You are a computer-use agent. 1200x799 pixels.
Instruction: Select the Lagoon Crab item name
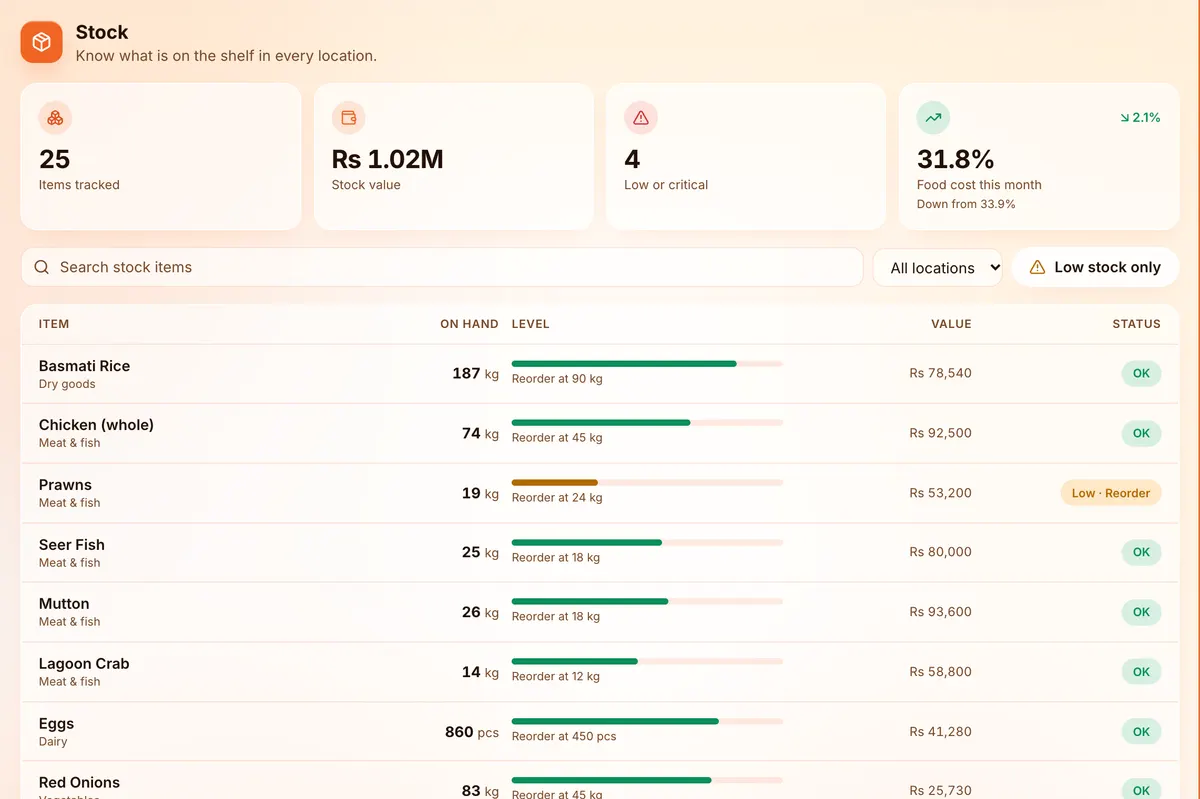(84, 664)
